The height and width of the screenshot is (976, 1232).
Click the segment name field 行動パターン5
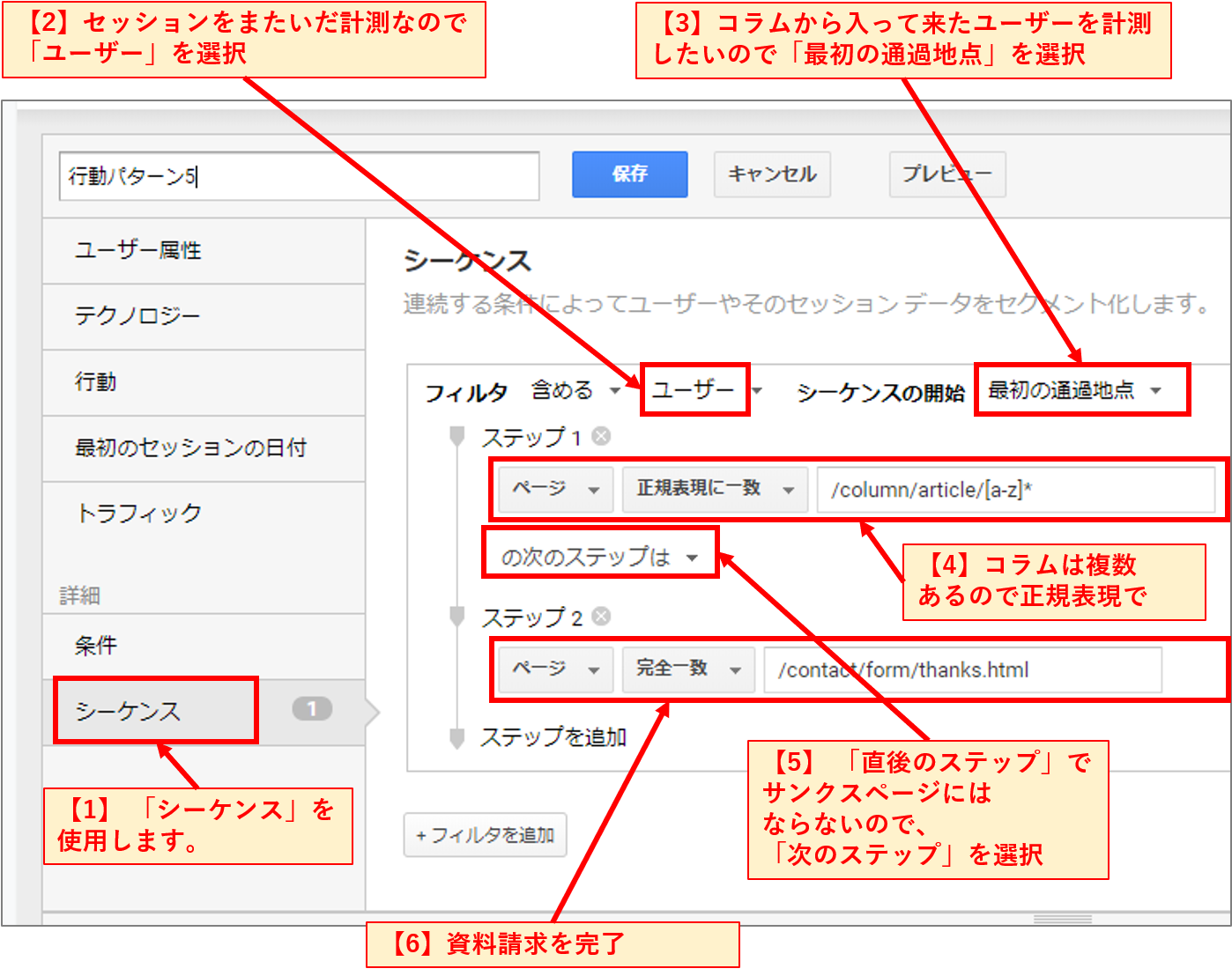coord(299,176)
